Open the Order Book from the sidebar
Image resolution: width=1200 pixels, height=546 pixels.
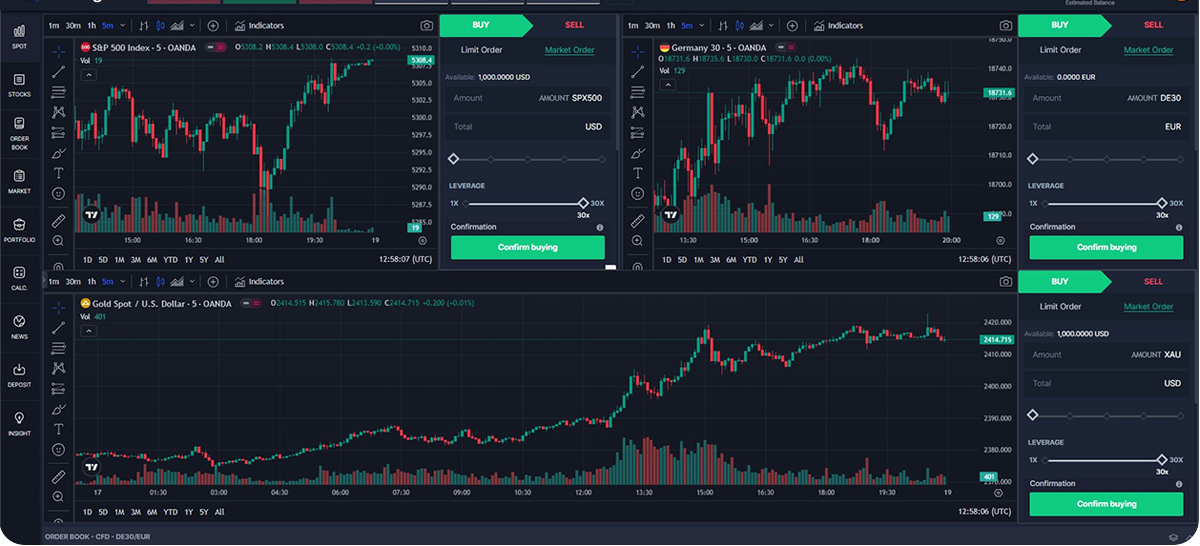pos(20,130)
